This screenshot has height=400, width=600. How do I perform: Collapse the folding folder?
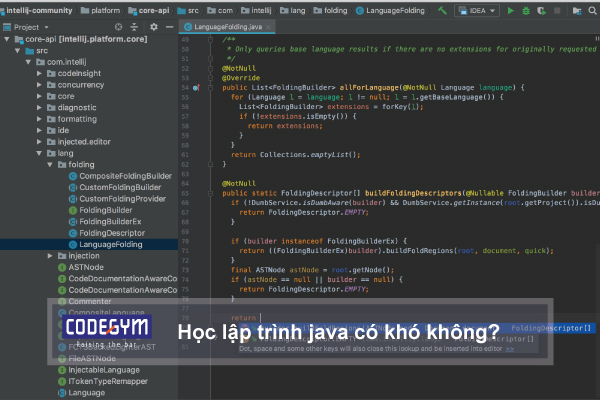[50, 165]
